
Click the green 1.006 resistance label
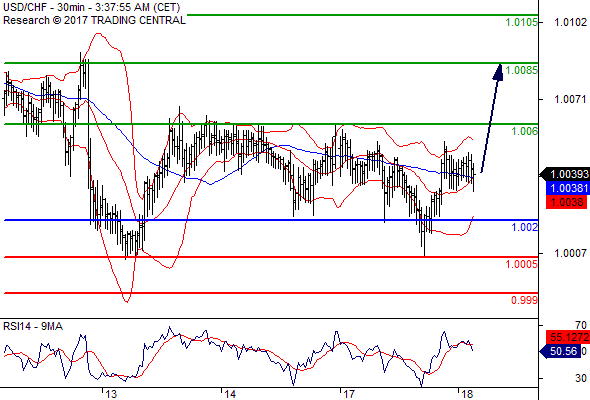tap(524, 131)
